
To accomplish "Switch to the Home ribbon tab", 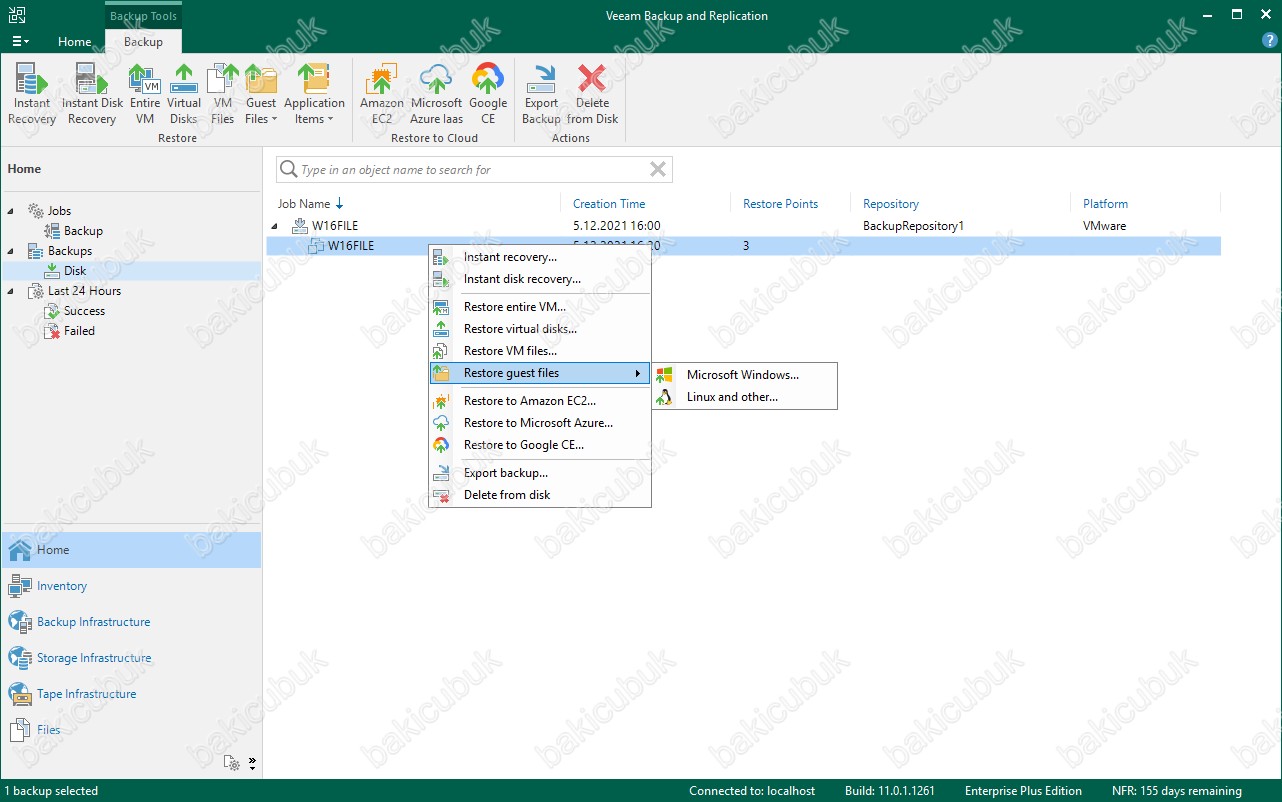I will [74, 42].
